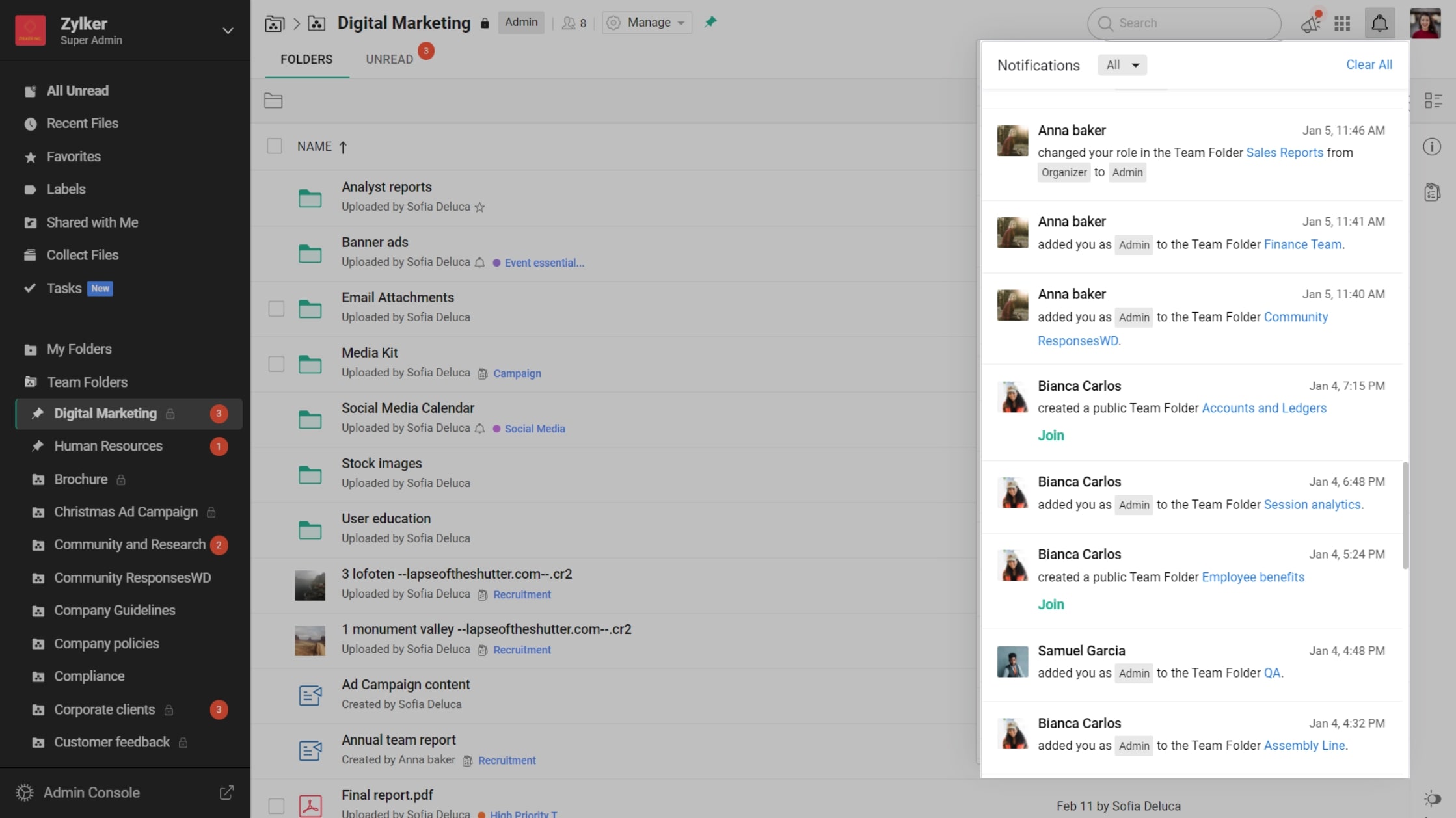
Task: Open Community and Research team folder
Action: pyautogui.click(x=129, y=545)
